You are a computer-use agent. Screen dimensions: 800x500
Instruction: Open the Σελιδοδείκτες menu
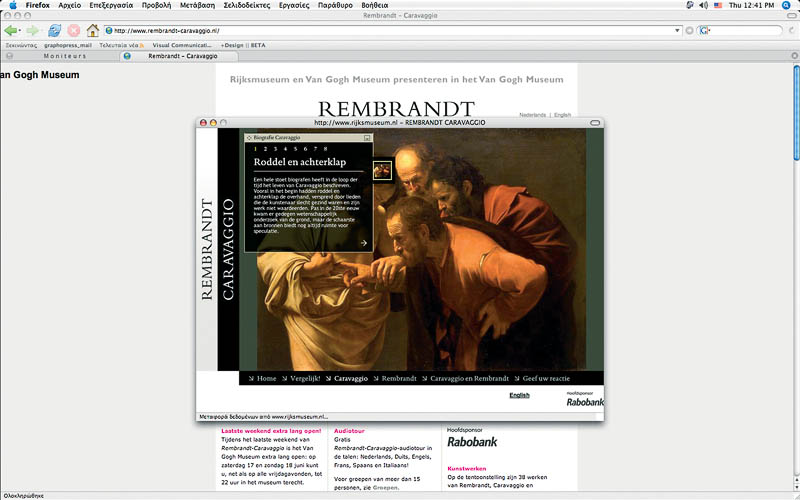pyautogui.click(x=247, y=5)
